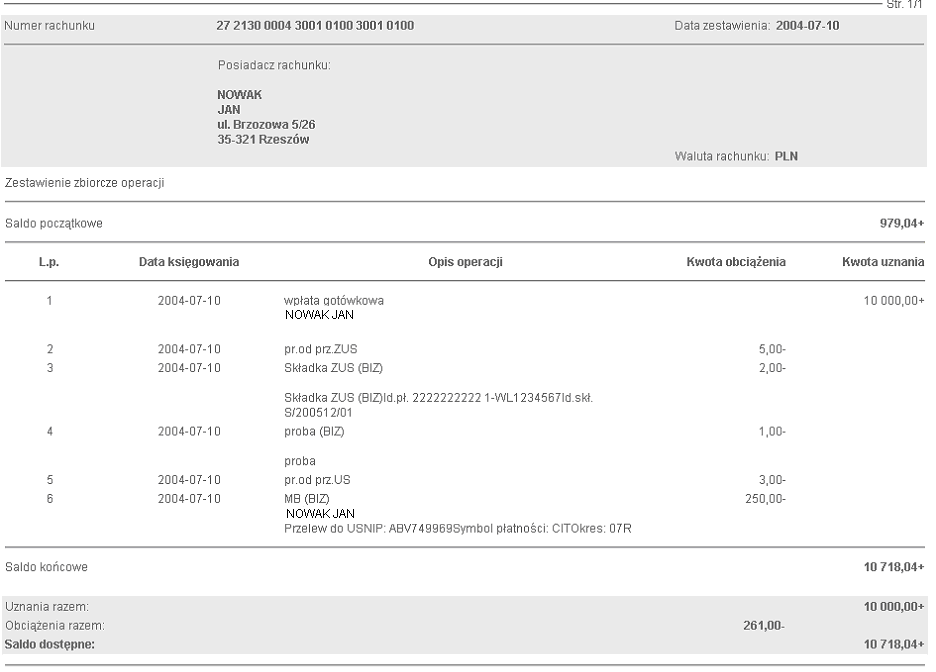Click the 'Przelew do USNIP: ABV749969' detail line
Image resolution: width=936 pixels, height=672 pixels.
[458, 528]
